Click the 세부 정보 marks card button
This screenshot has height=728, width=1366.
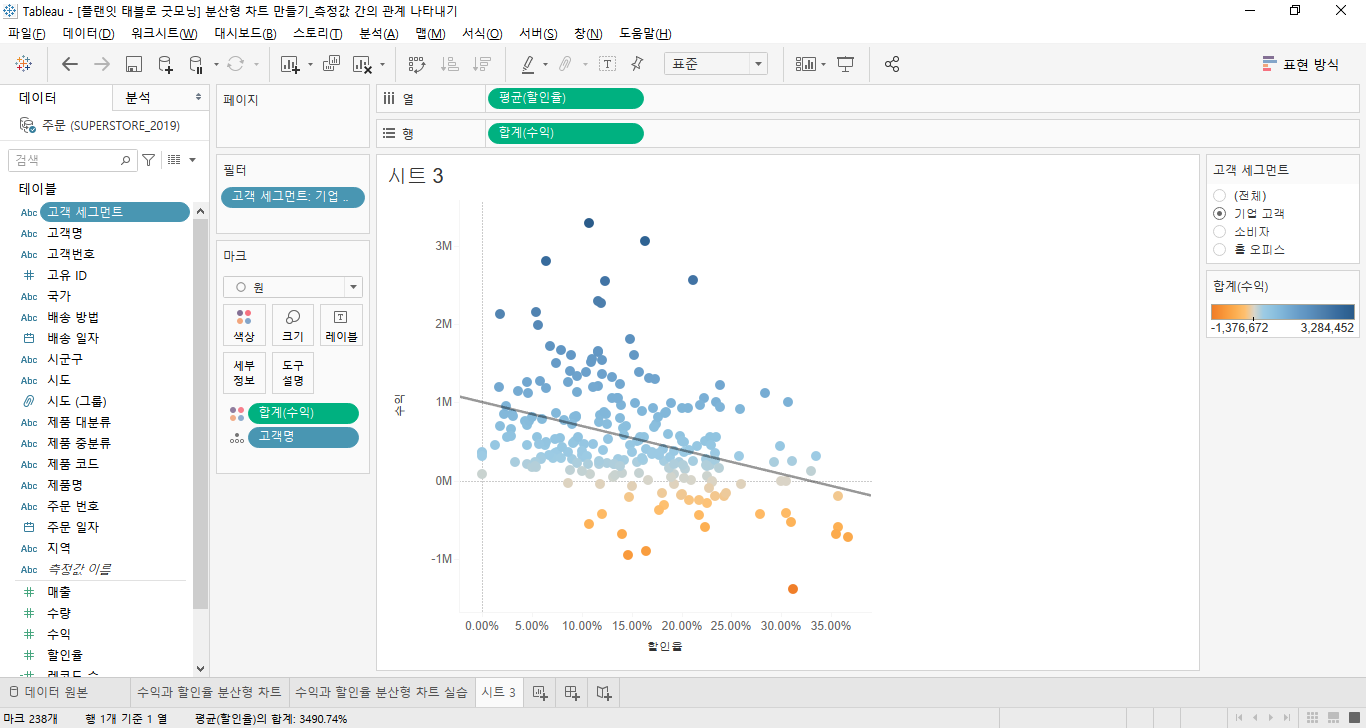[x=244, y=372]
